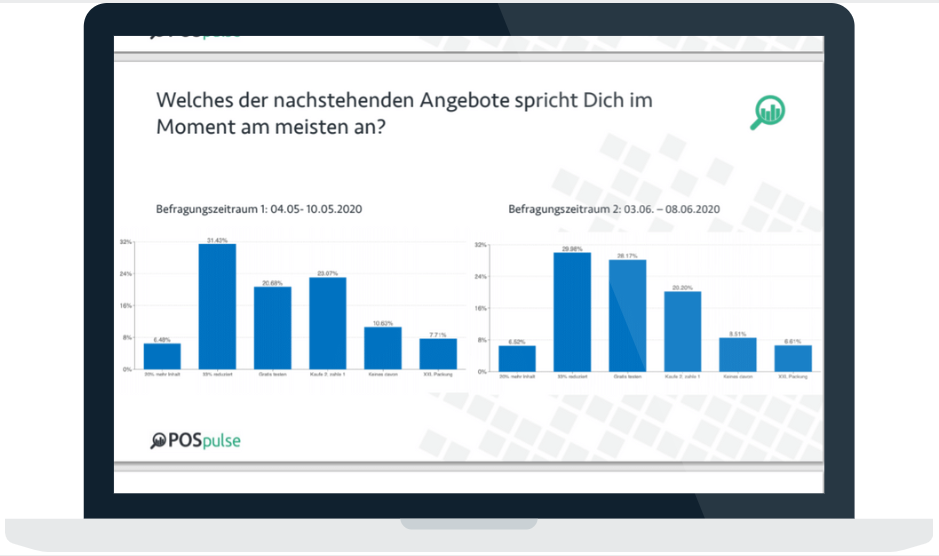Click the Befragungszeitraum 2 heading
939x556 pixels.
click(x=614, y=209)
